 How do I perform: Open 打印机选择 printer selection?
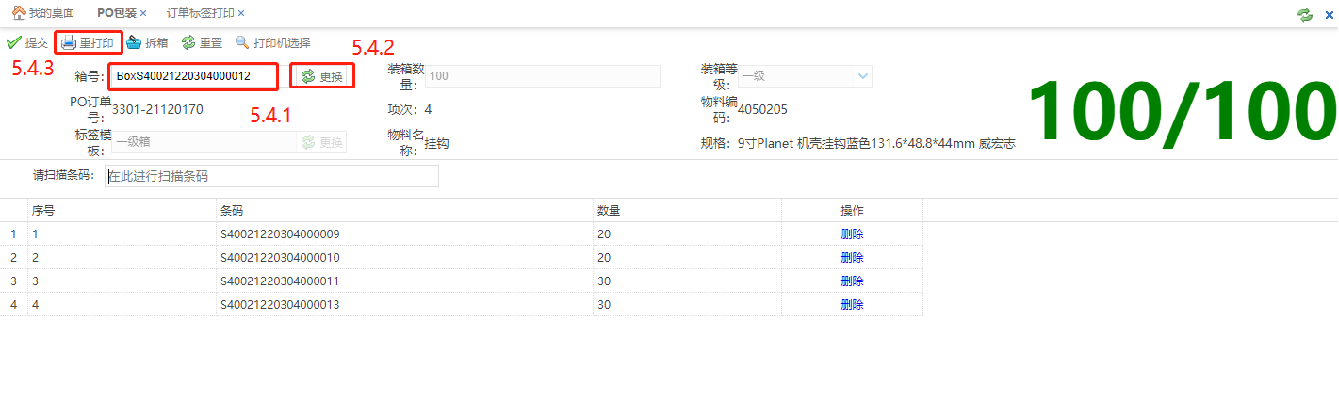pyautogui.click(x=272, y=43)
